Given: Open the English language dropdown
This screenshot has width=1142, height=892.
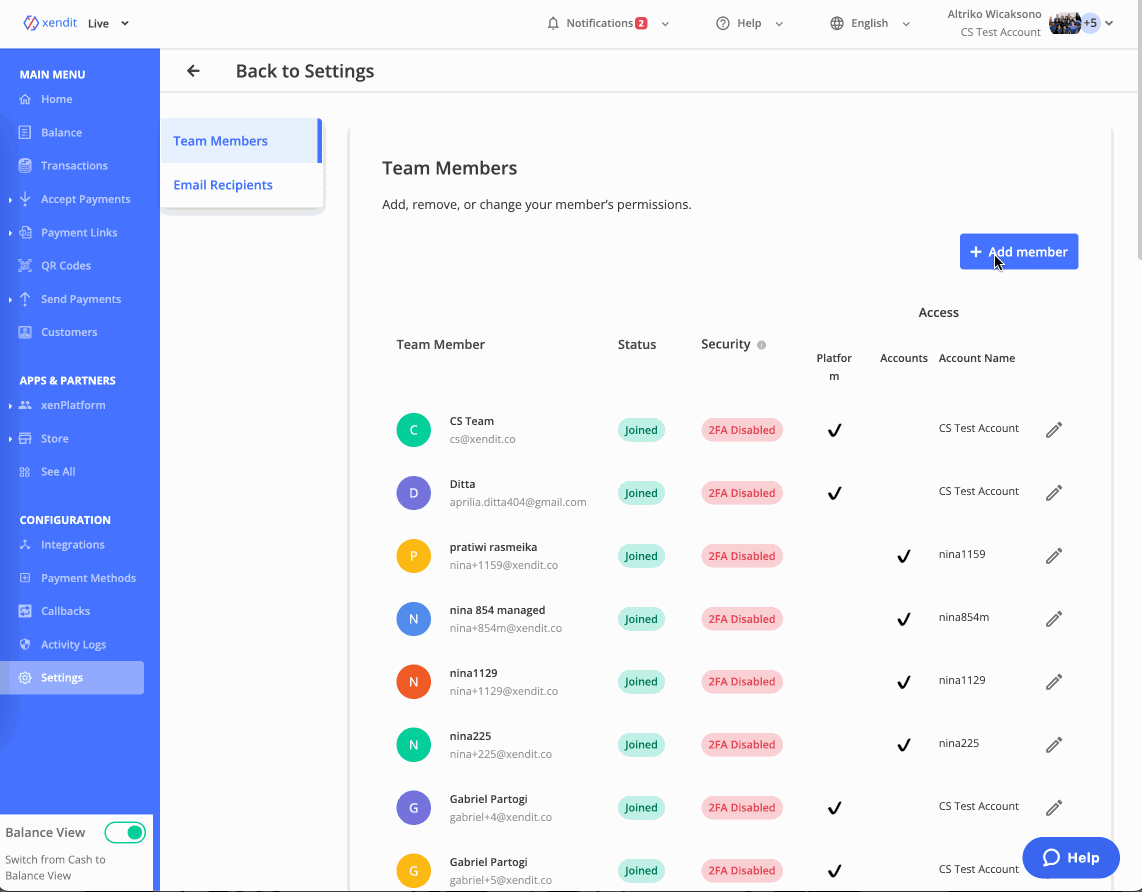Looking at the screenshot, I should tap(870, 22).
